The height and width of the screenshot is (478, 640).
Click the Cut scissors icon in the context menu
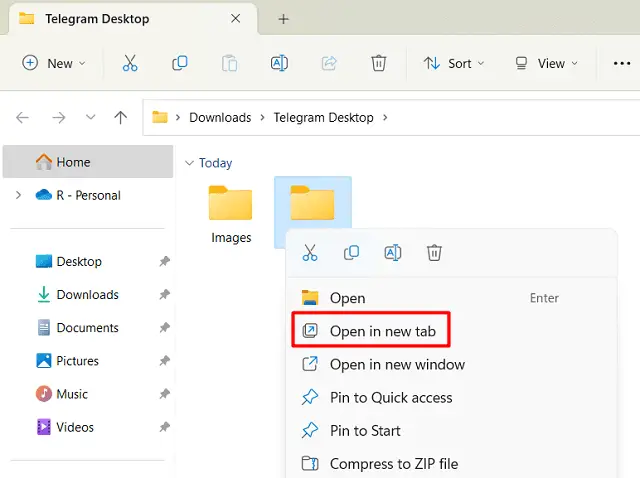pos(310,253)
